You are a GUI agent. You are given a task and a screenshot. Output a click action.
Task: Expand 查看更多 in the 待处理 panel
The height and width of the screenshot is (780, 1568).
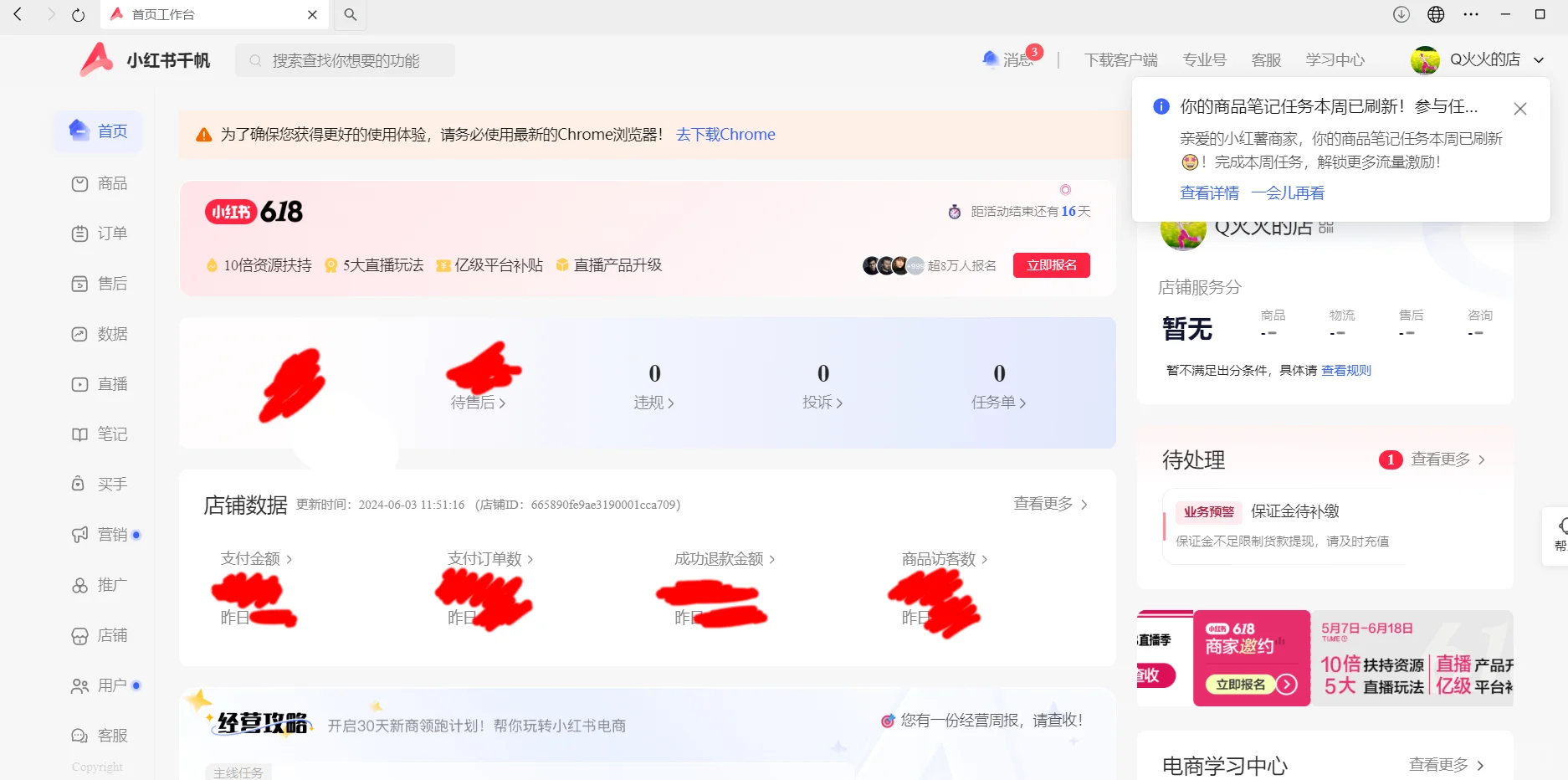pos(1441,459)
